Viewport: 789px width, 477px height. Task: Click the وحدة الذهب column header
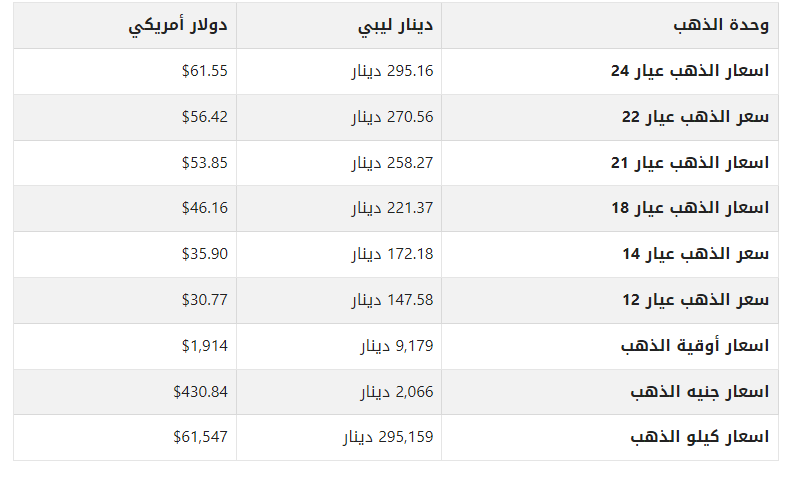pos(721,25)
